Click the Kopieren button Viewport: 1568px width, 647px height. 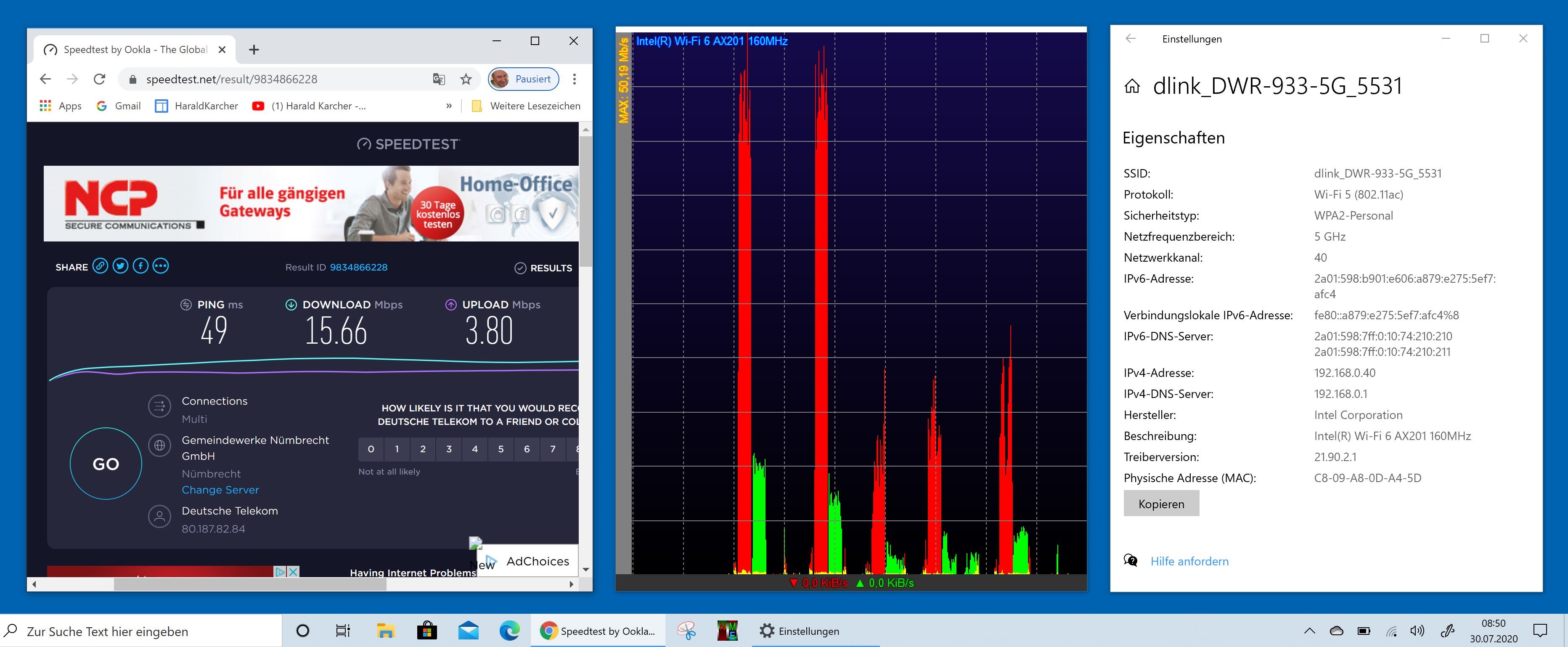coord(1161,504)
